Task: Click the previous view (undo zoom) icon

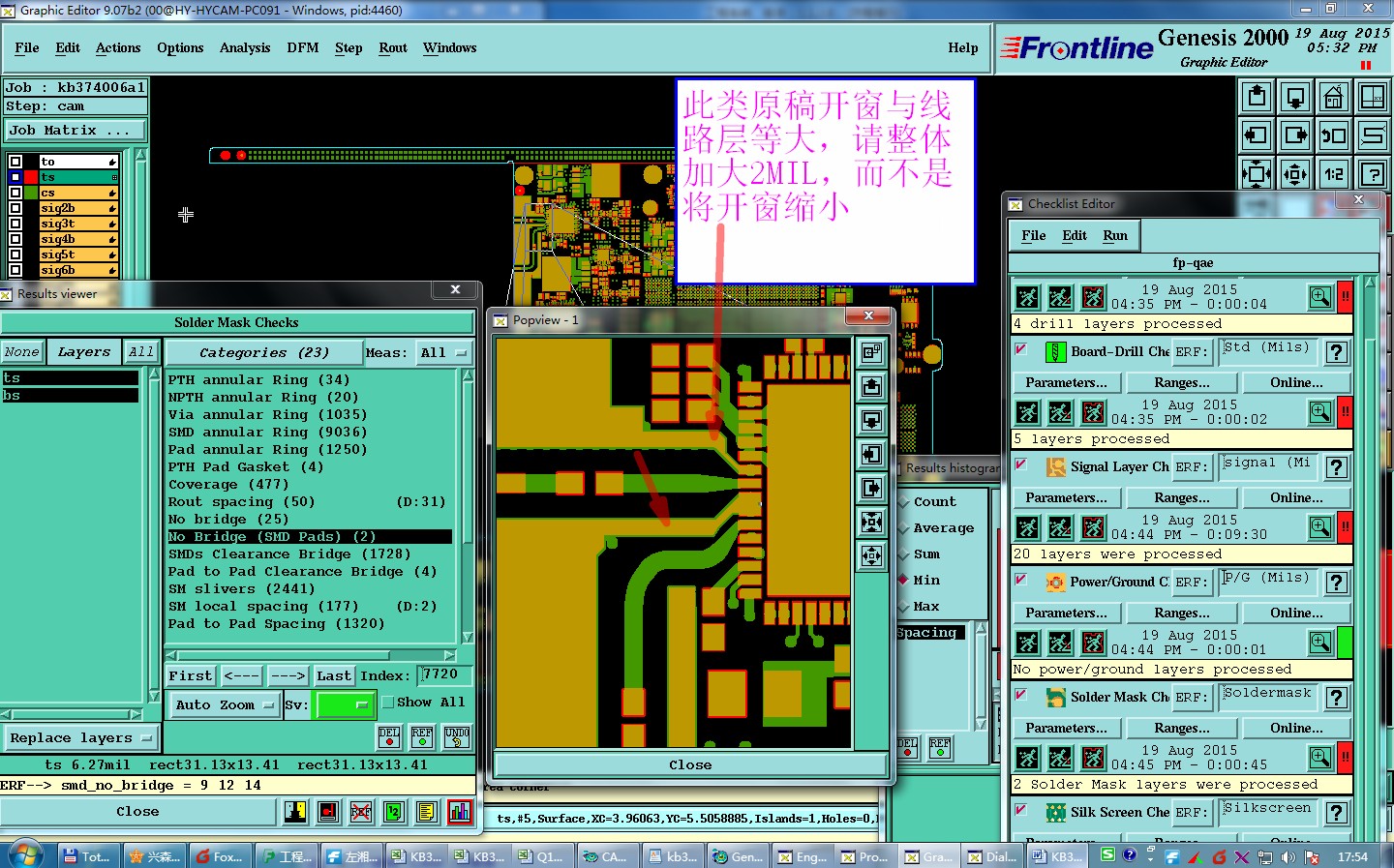Action: 1334,135
